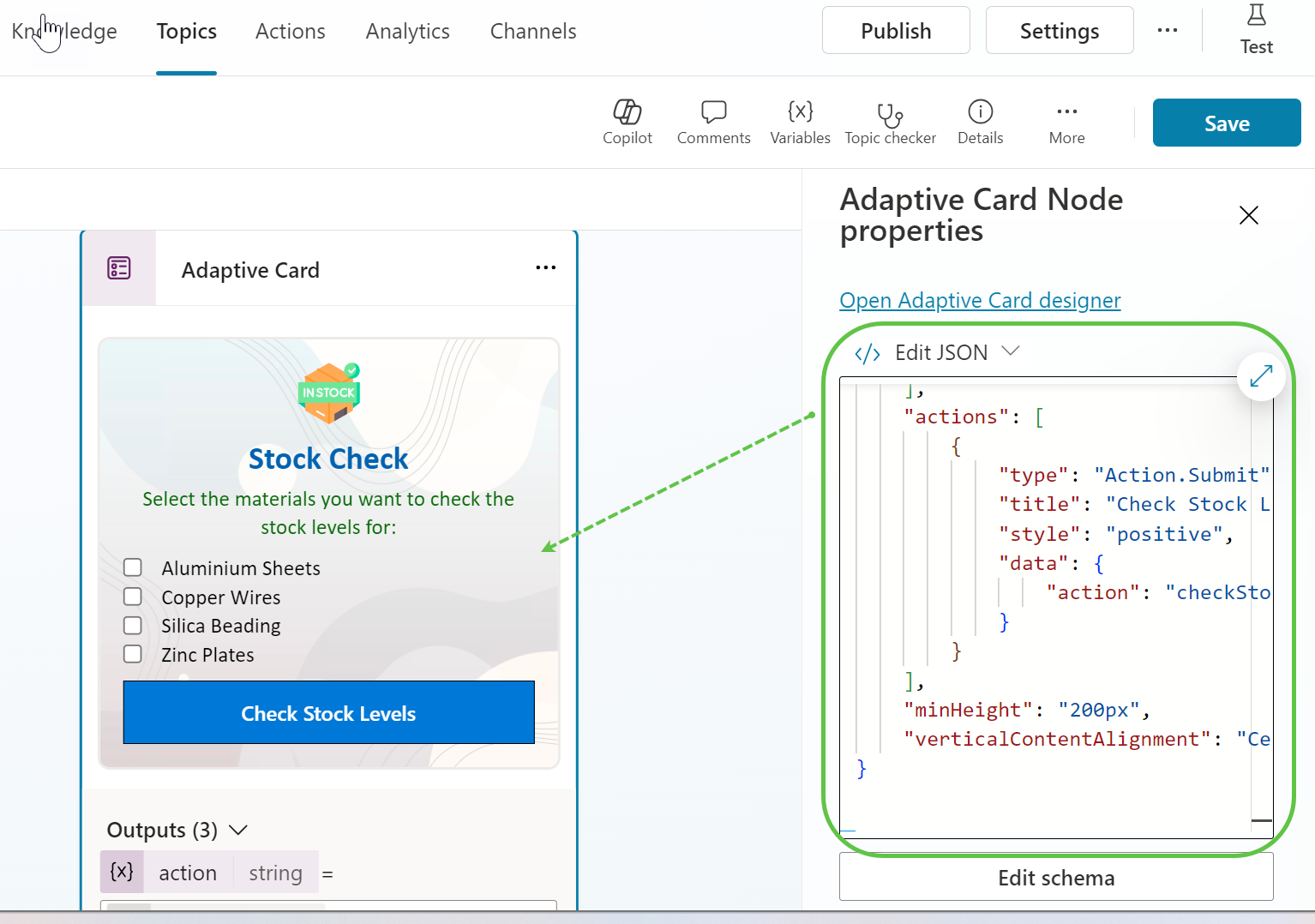
Task: Click the Adaptive Card node icon
Action: point(119,268)
